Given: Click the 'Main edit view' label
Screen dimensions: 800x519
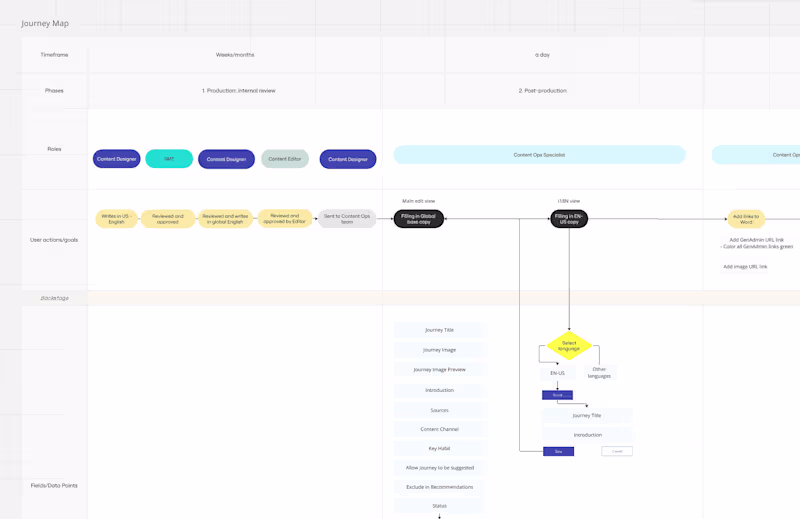Looking at the screenshot, I should coord(418,201).
